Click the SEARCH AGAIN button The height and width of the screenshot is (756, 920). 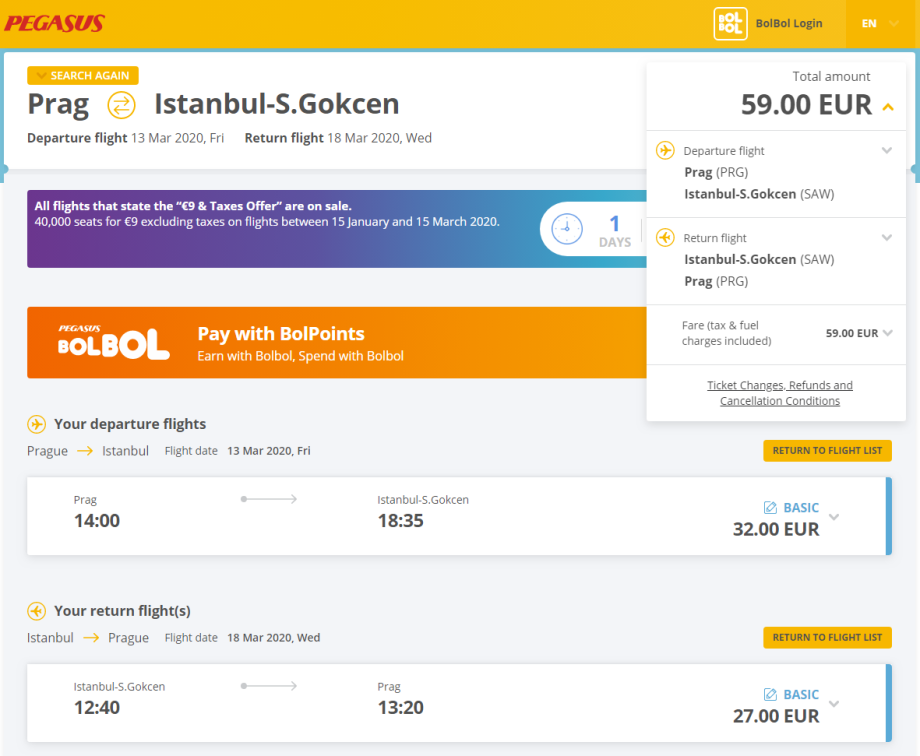pos(83,75)
